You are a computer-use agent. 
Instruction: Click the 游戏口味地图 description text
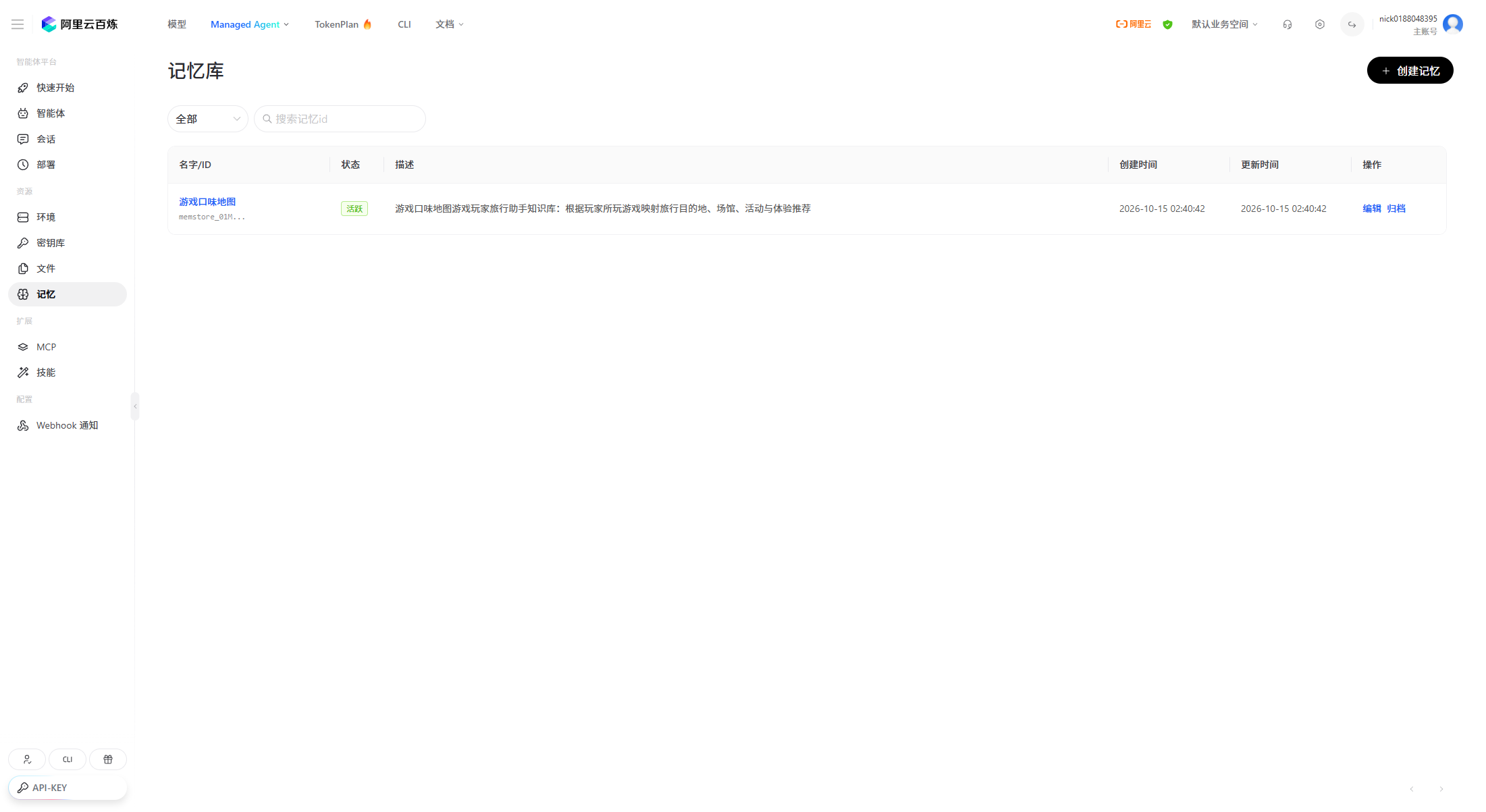point(603,209)
